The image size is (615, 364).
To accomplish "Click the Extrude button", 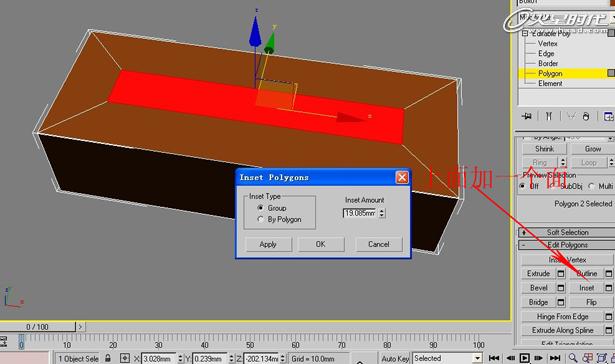I will 539,274.
